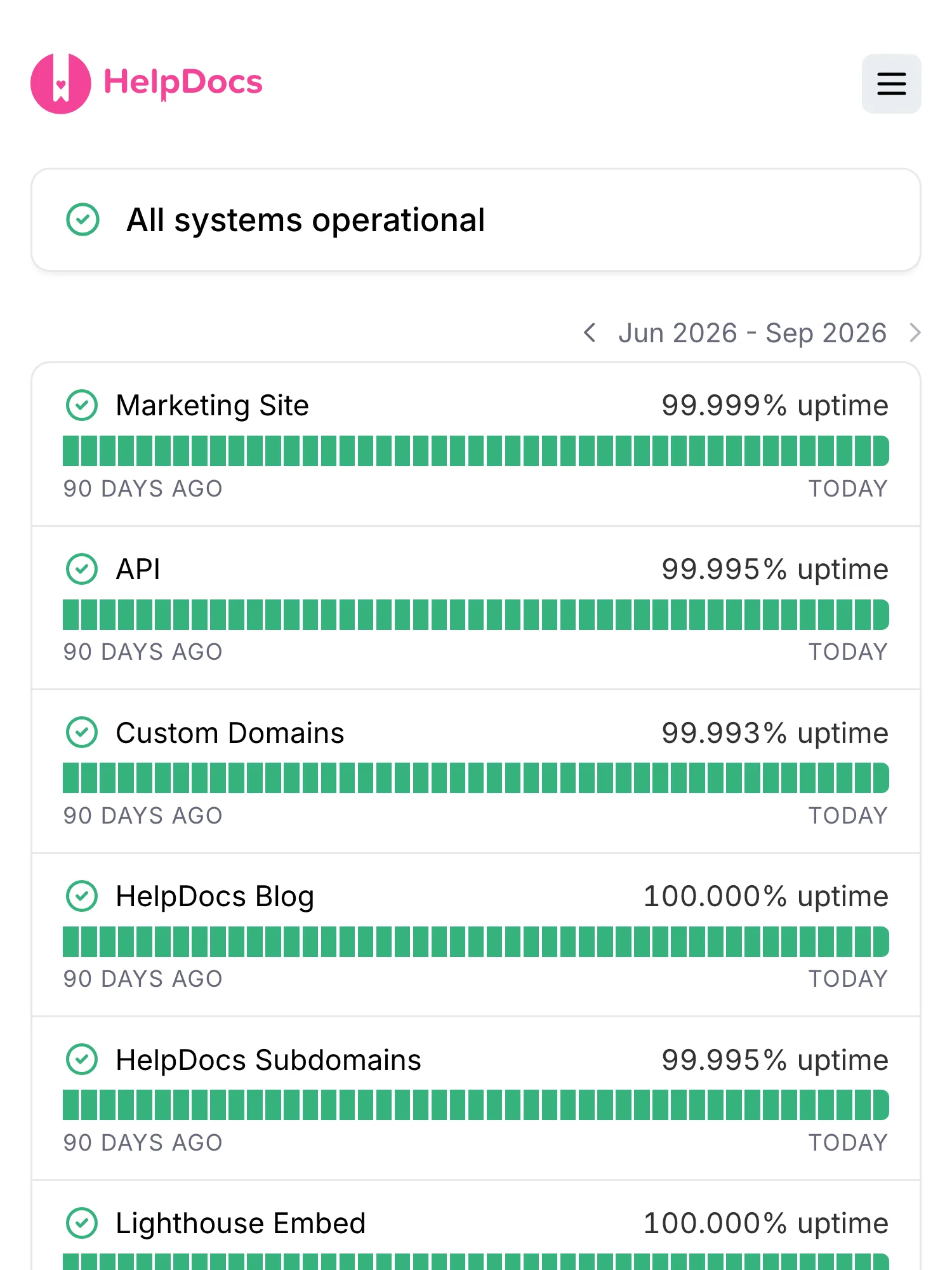This screenshot has width=952, height=1270.
Task: Click Custom Domains '99.993% uptime' value
Action: [775, 733]
